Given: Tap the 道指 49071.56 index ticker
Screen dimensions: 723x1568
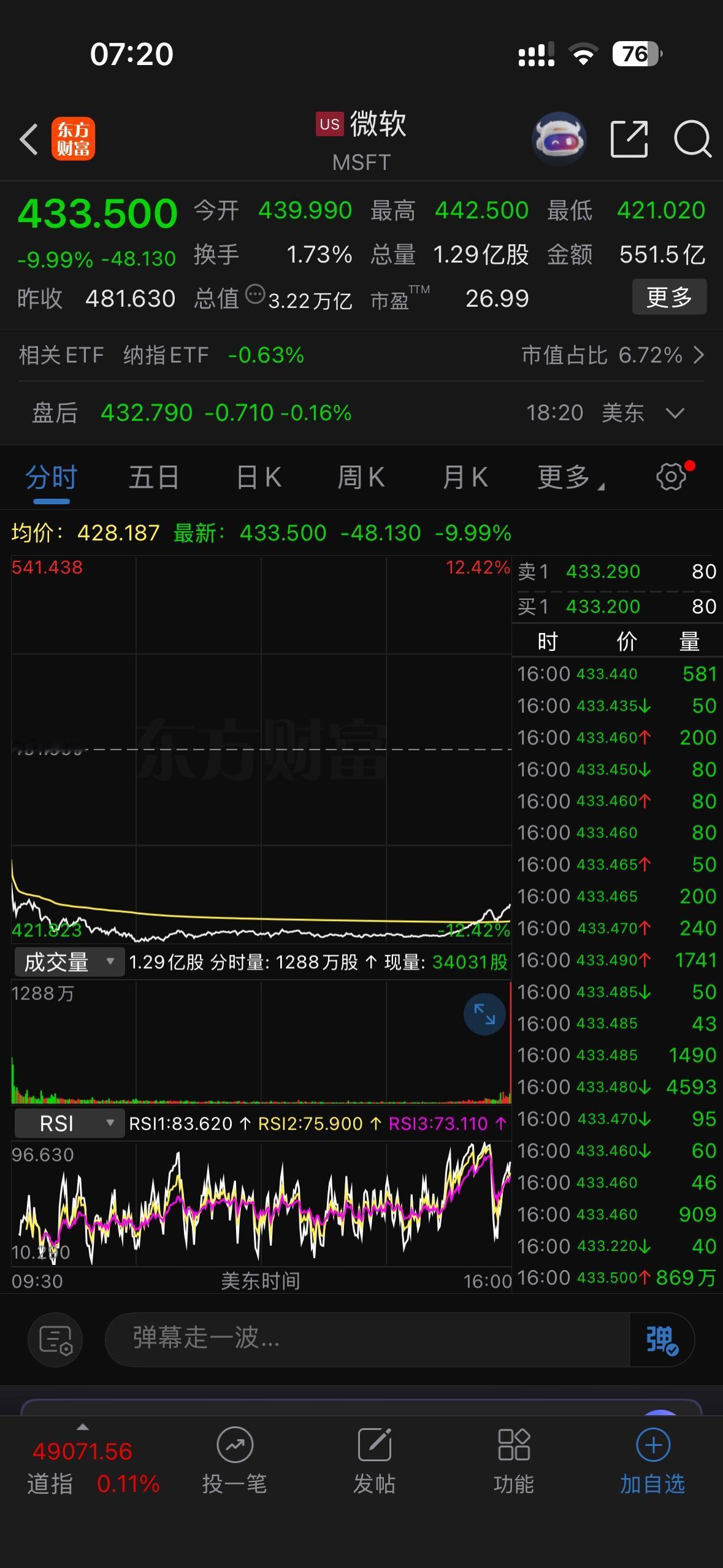Looking at the screenshot, I should click(92, 1467).
